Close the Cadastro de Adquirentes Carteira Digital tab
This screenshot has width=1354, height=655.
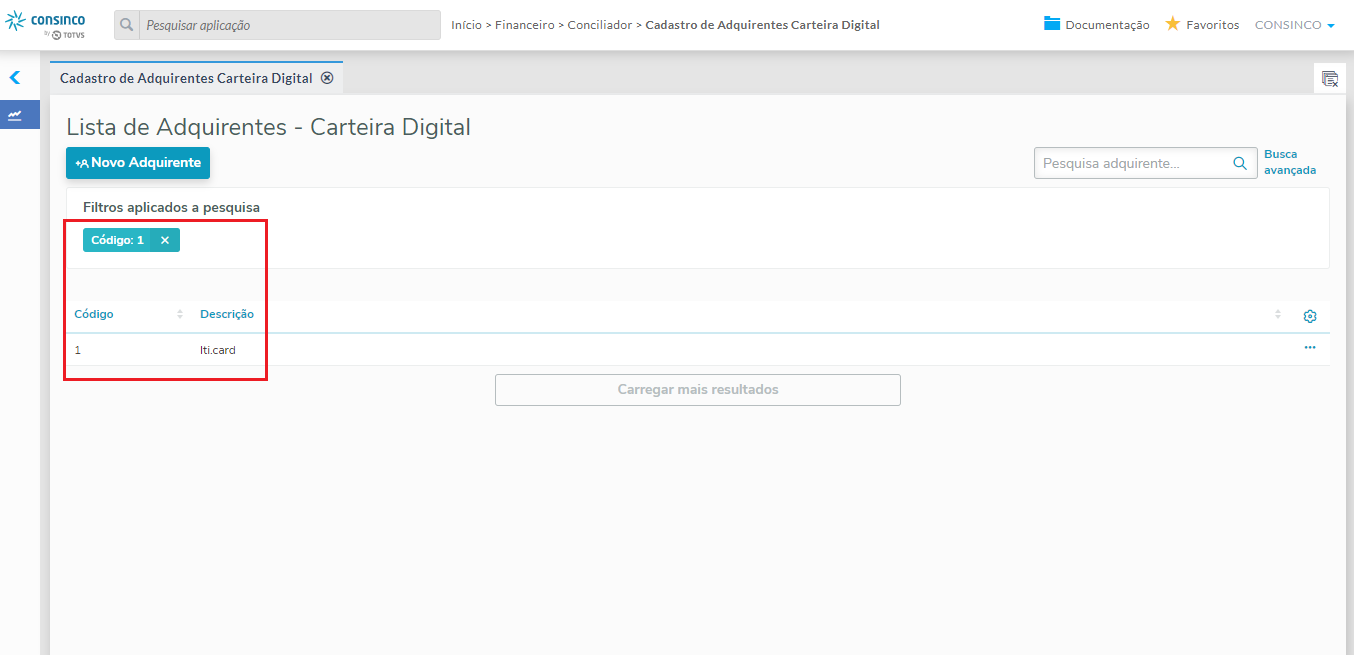327,78
